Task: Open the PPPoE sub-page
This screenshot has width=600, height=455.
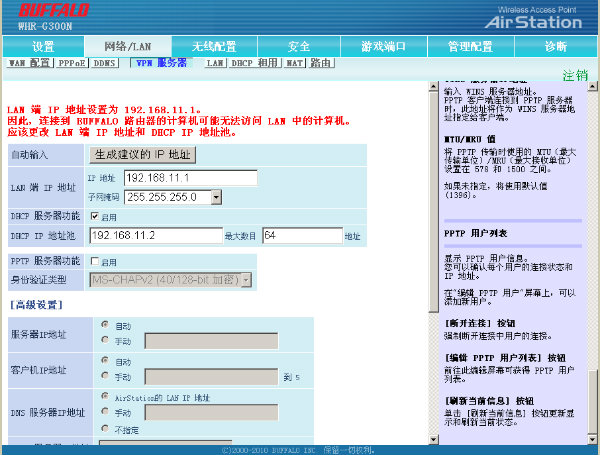Action: 72,63
